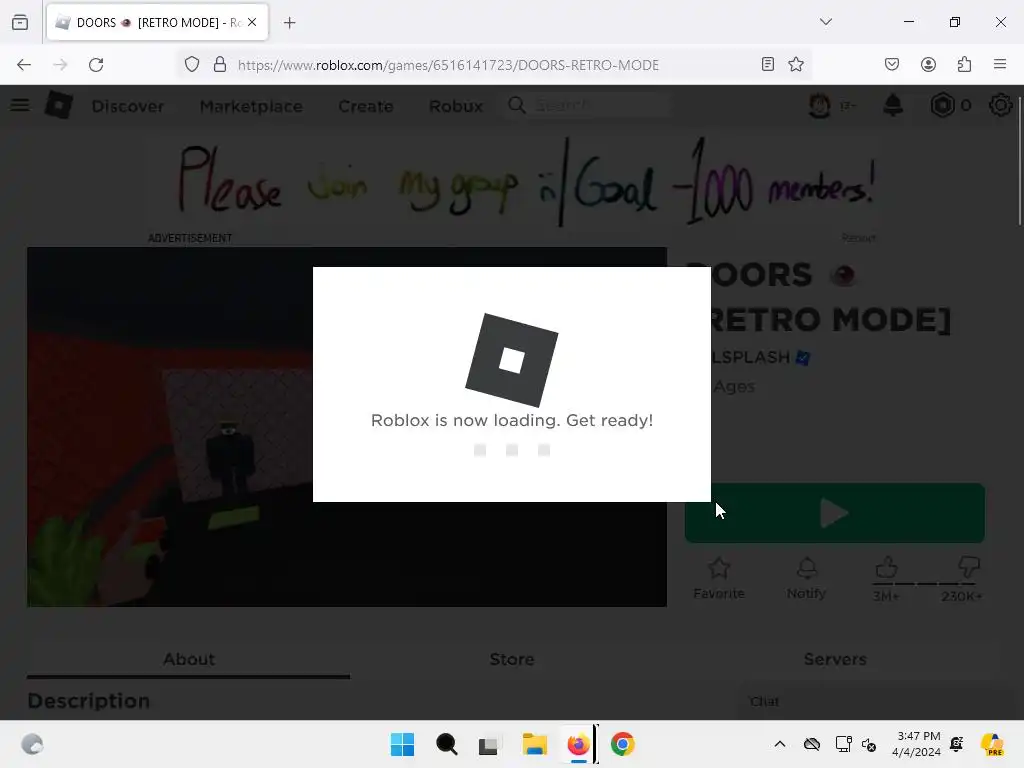Viewport: 1024px width, 768px height.
Task: Click the Roblox logo home icon
Action: pos(58,104)
